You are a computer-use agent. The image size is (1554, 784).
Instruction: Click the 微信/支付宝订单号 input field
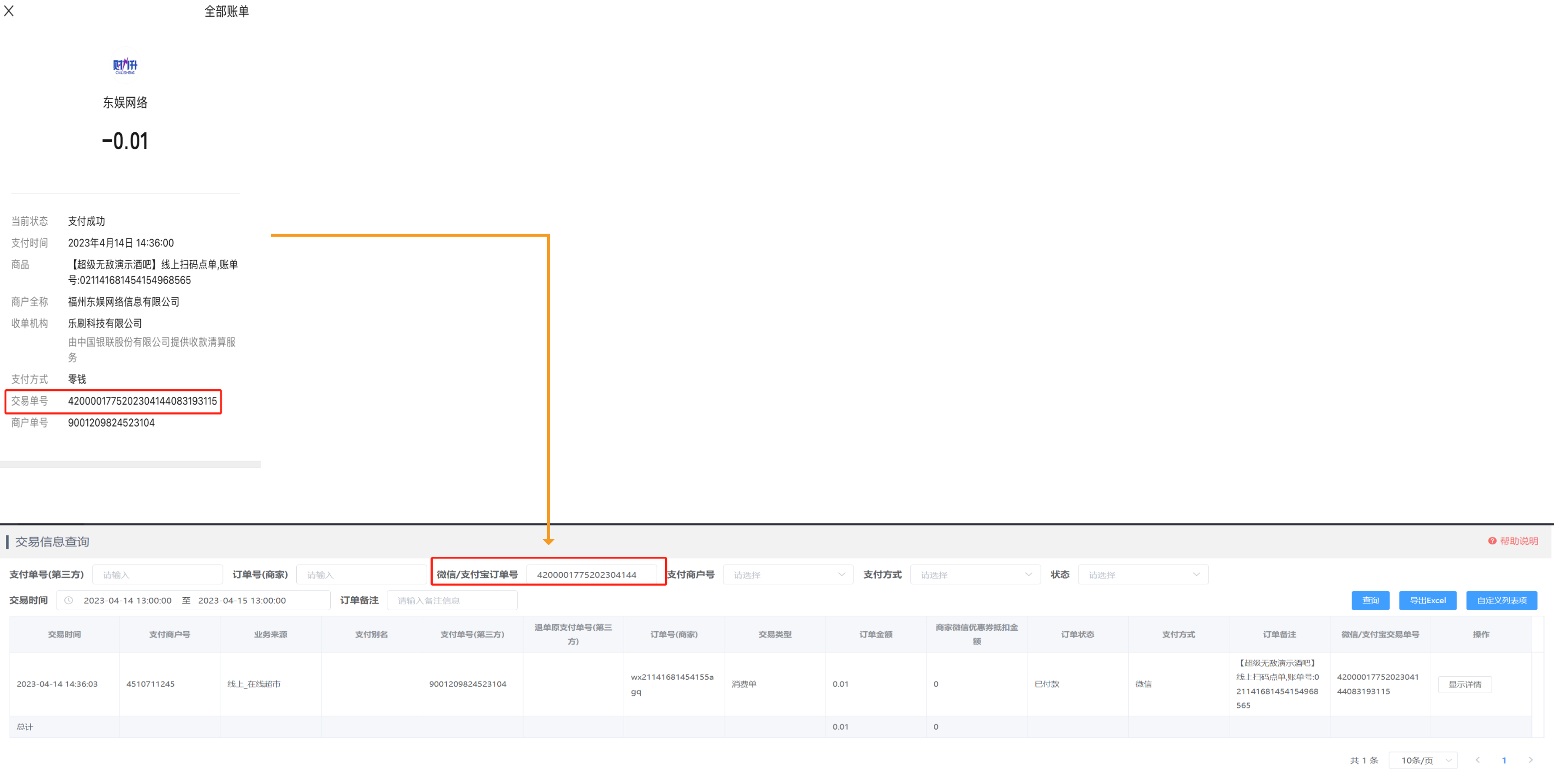[591, 575]
